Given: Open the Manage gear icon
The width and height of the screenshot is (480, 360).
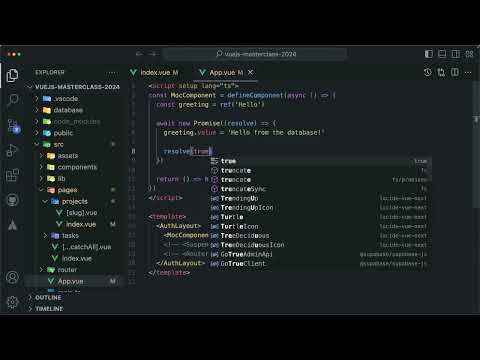Looking at the screenshot, I should pos(12,302).
